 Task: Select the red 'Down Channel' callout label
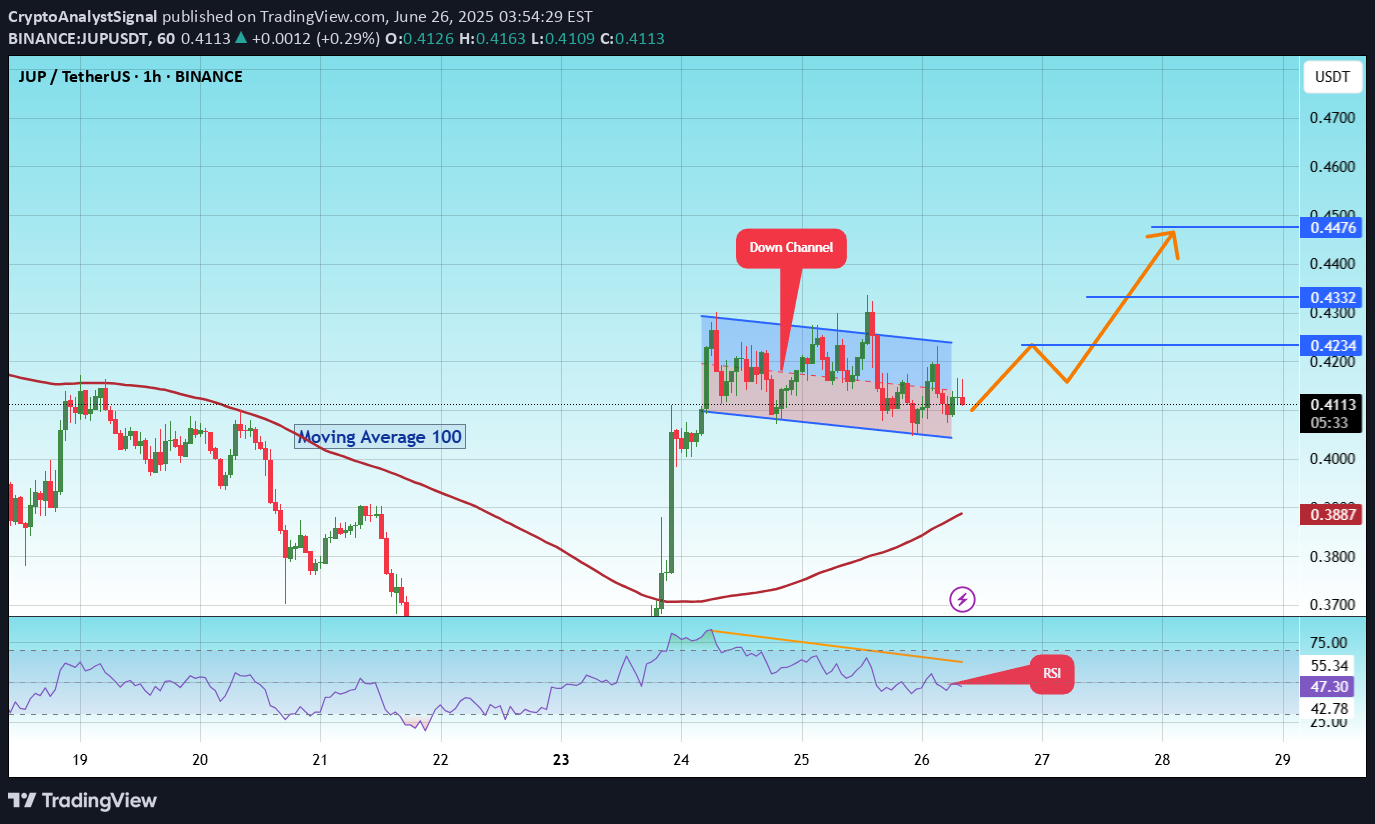791,248
